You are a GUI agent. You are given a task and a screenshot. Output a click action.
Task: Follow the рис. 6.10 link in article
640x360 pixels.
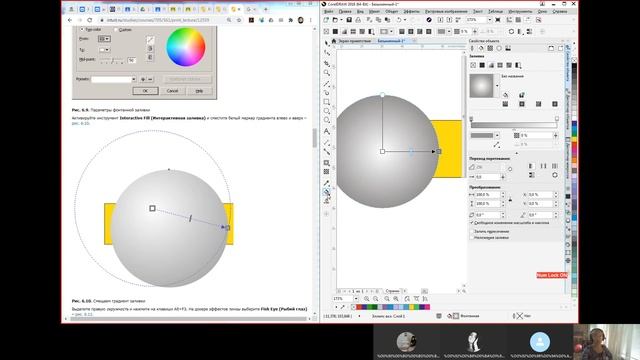click(80, 123)
